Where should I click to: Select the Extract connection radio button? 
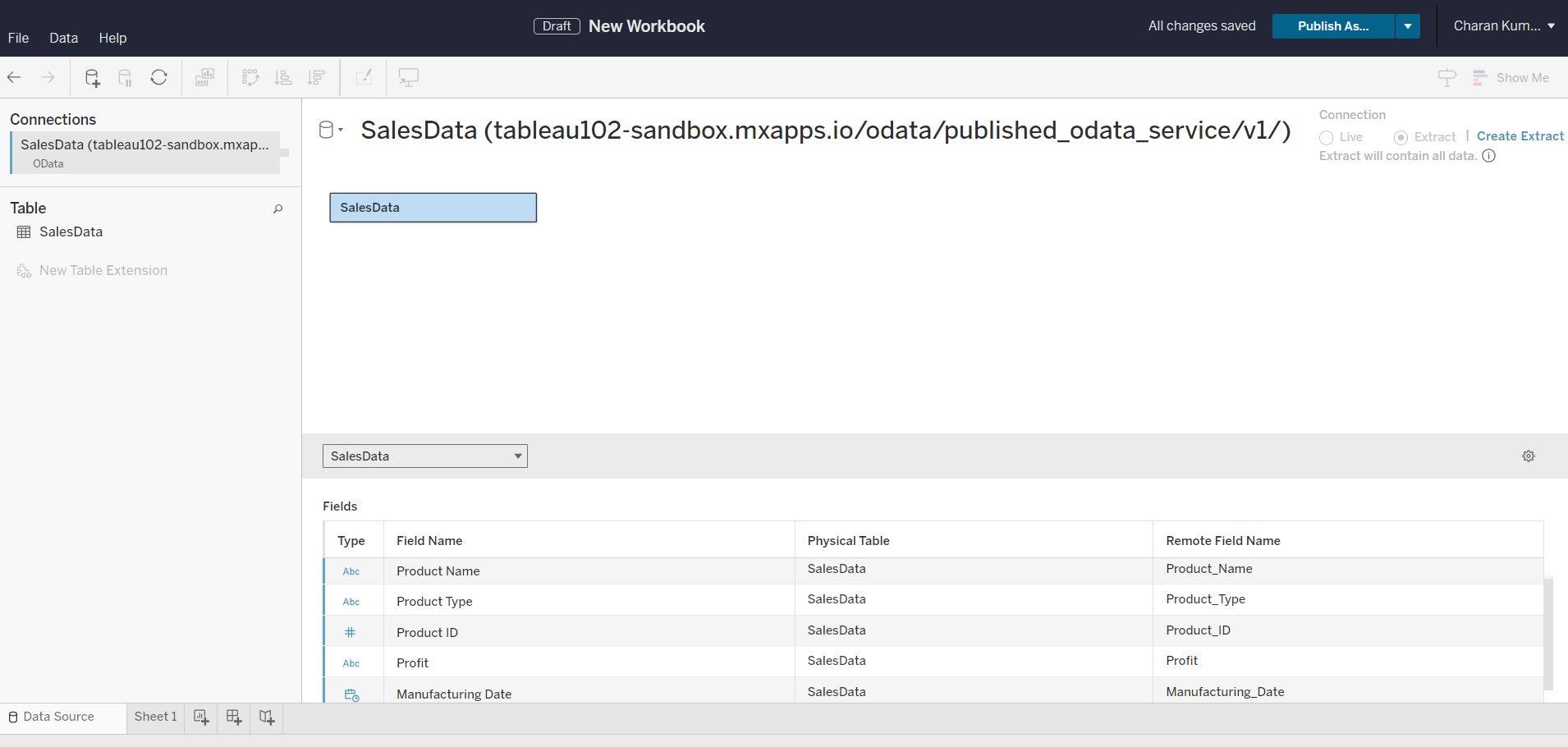[x=1402, y=137]
